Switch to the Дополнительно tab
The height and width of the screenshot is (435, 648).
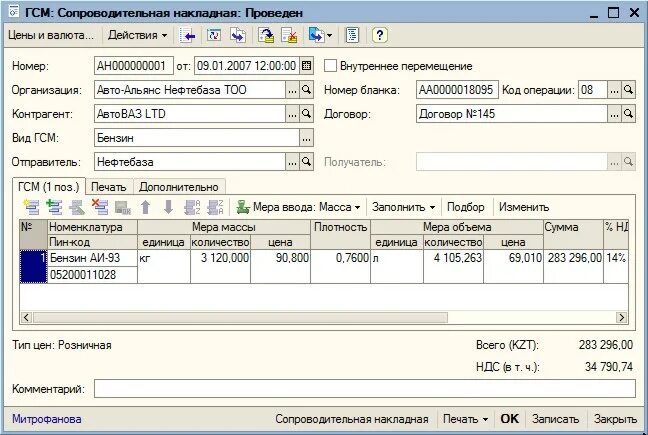tap(179, 187)
